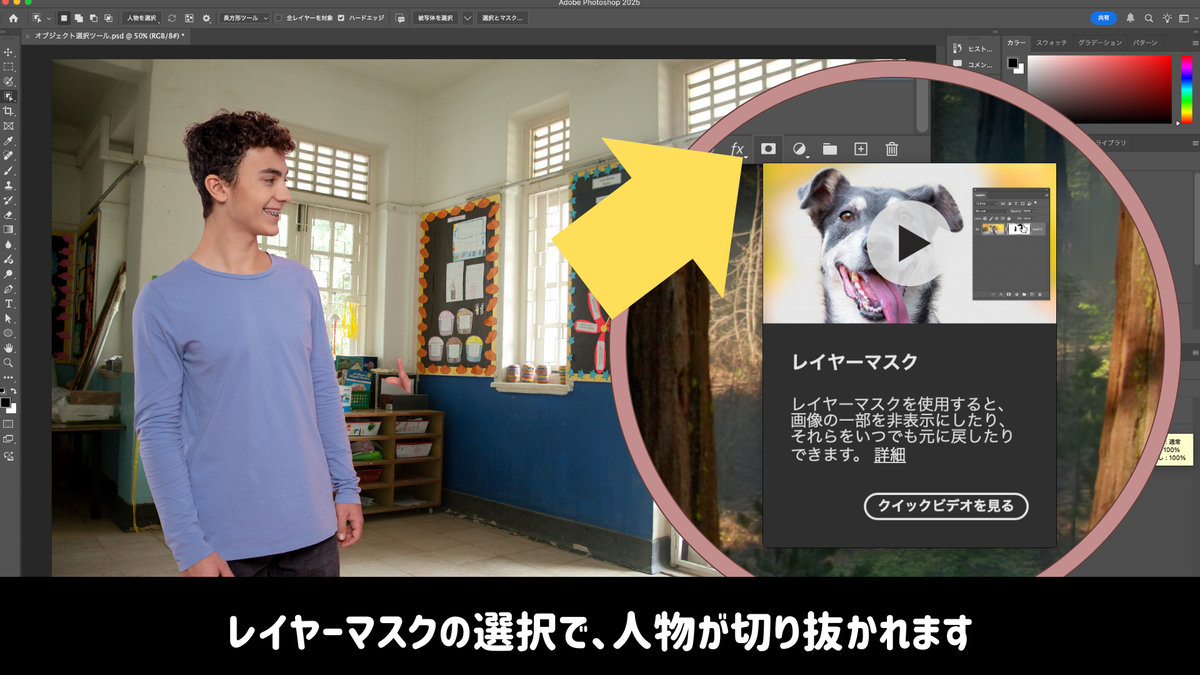
Task: Click the layer effects fx icon
Action: pyautogui.click(x=738, y=149)
